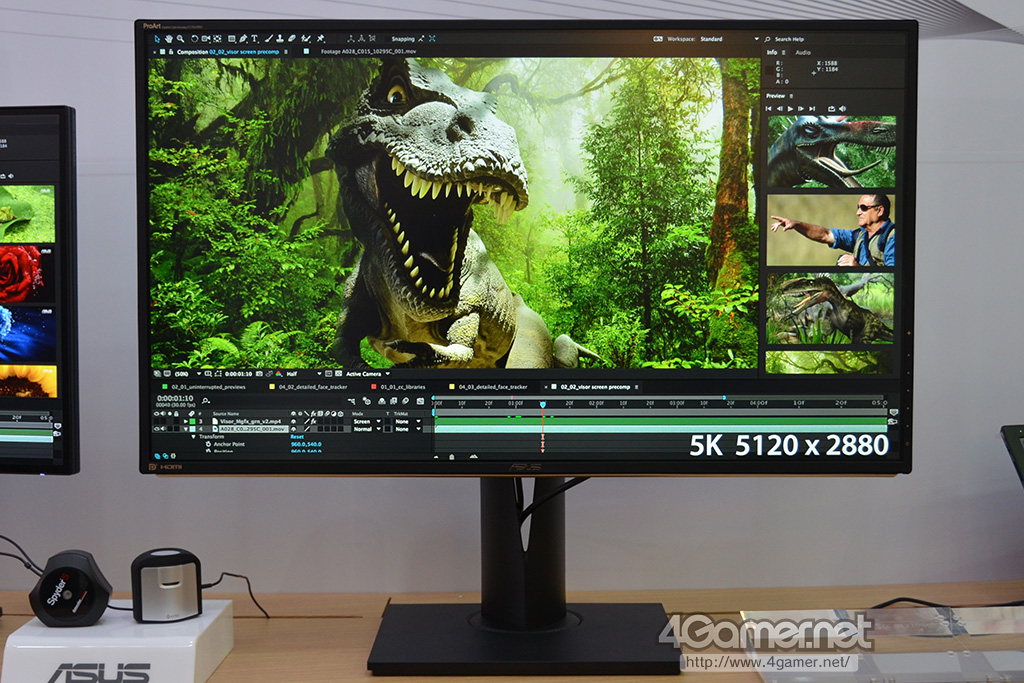Image resolution: width=1024 pixels, height=683 pixels.
Task: Open the Active Camera view dropdown
Action: click(x=368, y=374)
